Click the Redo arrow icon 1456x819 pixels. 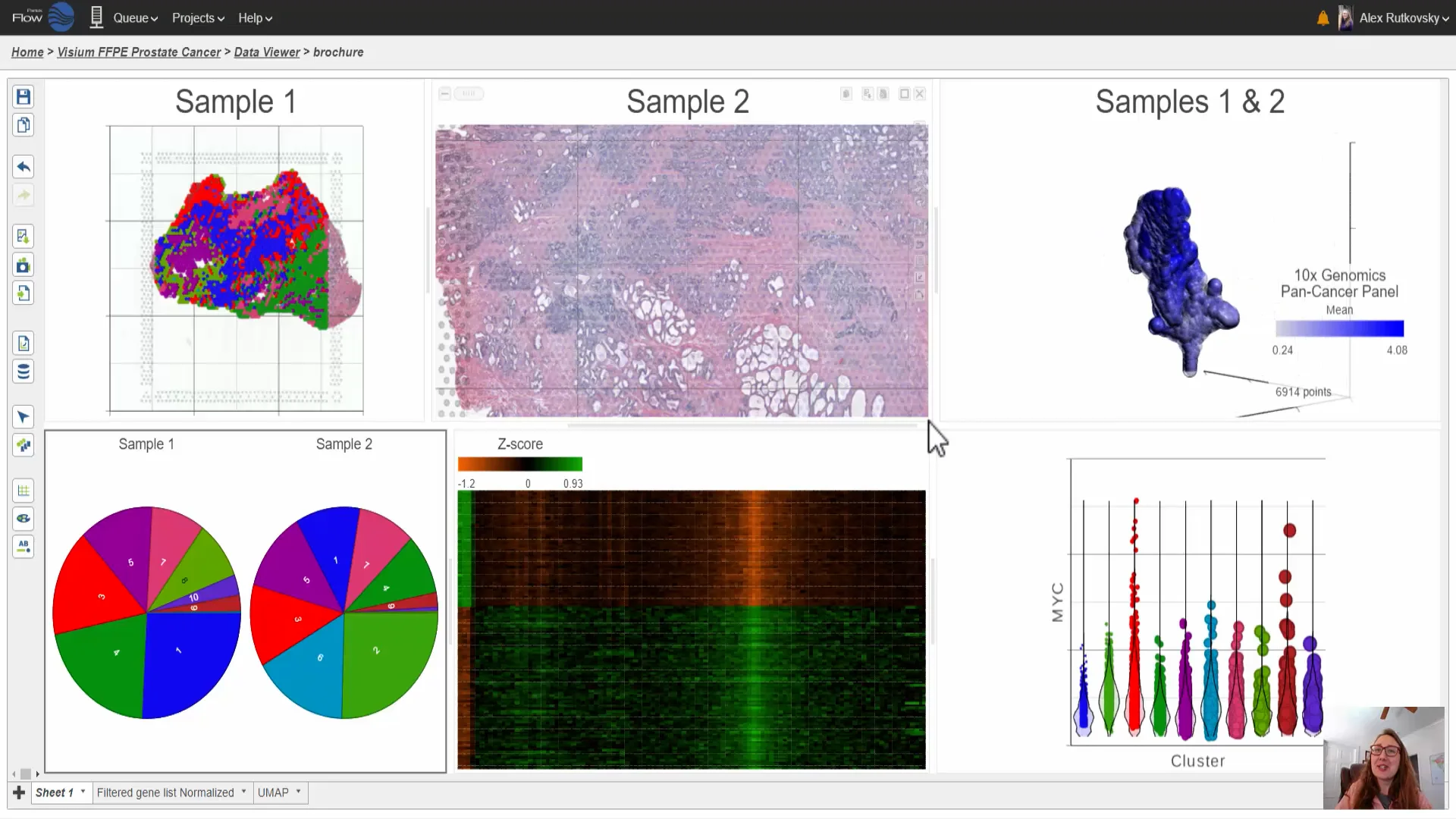click(x=24, y=196)
